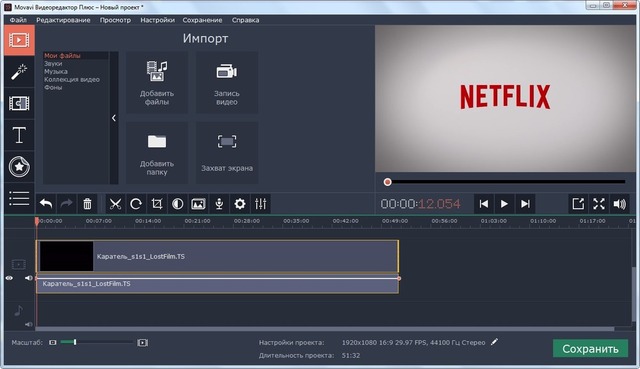Screen dimensions: 640x369
Task: Open the Transitions tab
Action: (19, 103)
